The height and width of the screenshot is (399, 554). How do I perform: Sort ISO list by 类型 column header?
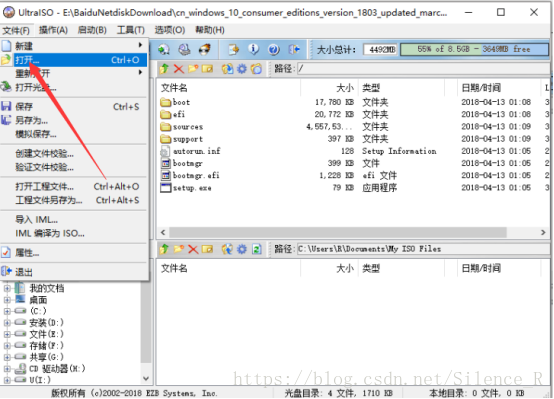401,88
